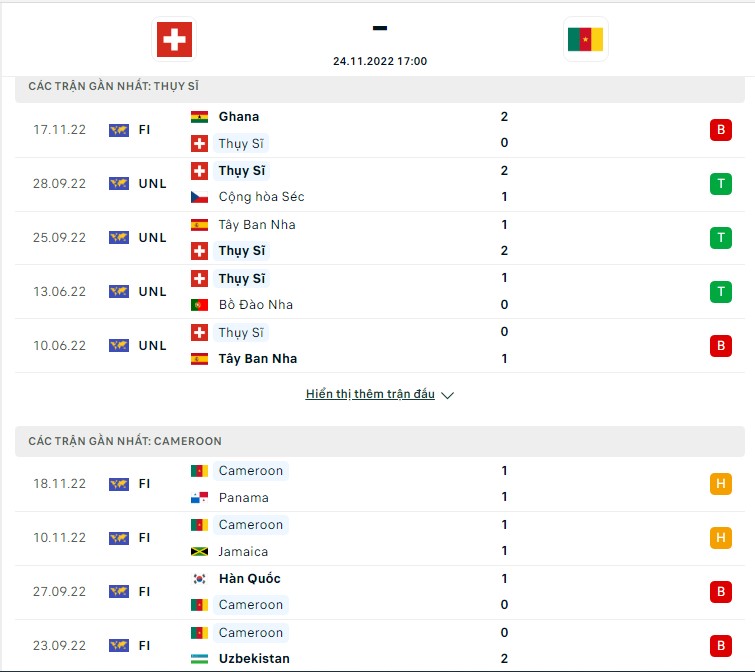The height and width of the screenshot is (672, 755).
Task: Click the South Korea flag icon
Action: pyautogui.click(x=199, y=579)
